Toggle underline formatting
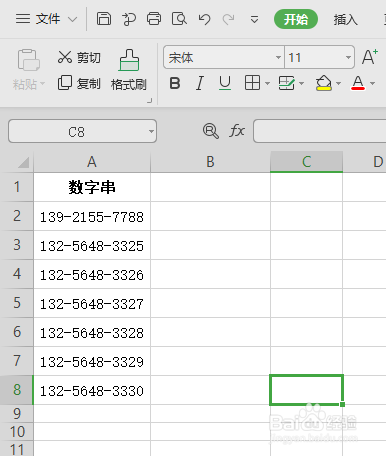The height and width of the screenshot is (456, 386). tap(225, 83)
